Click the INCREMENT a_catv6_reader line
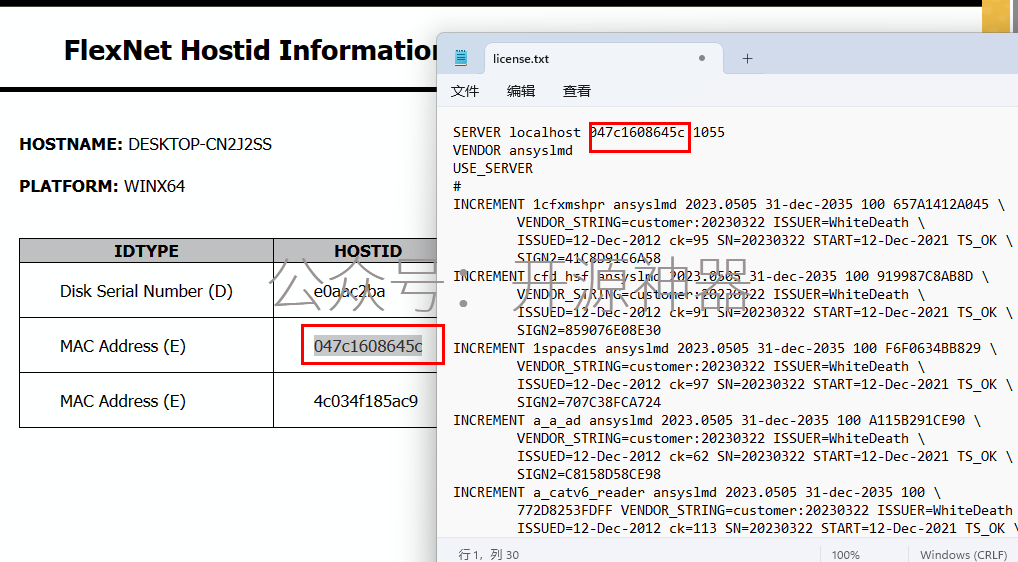 point(697,493)
